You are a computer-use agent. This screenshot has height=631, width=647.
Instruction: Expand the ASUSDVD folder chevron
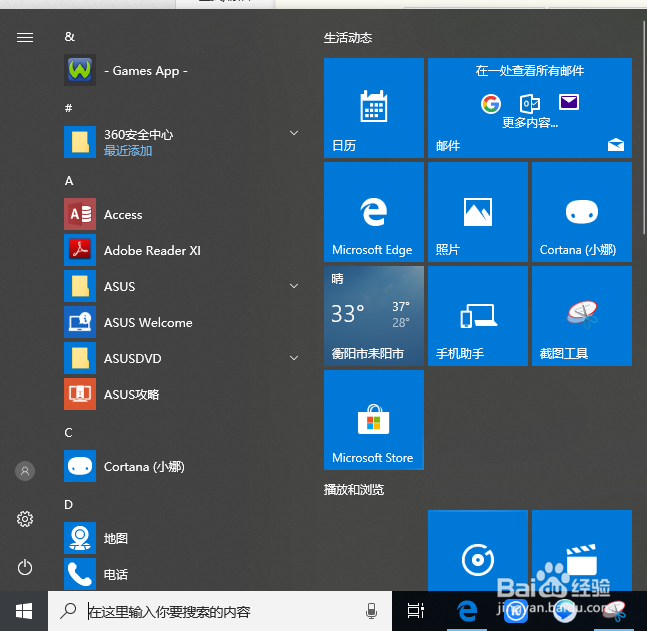(x=294, y=358)
